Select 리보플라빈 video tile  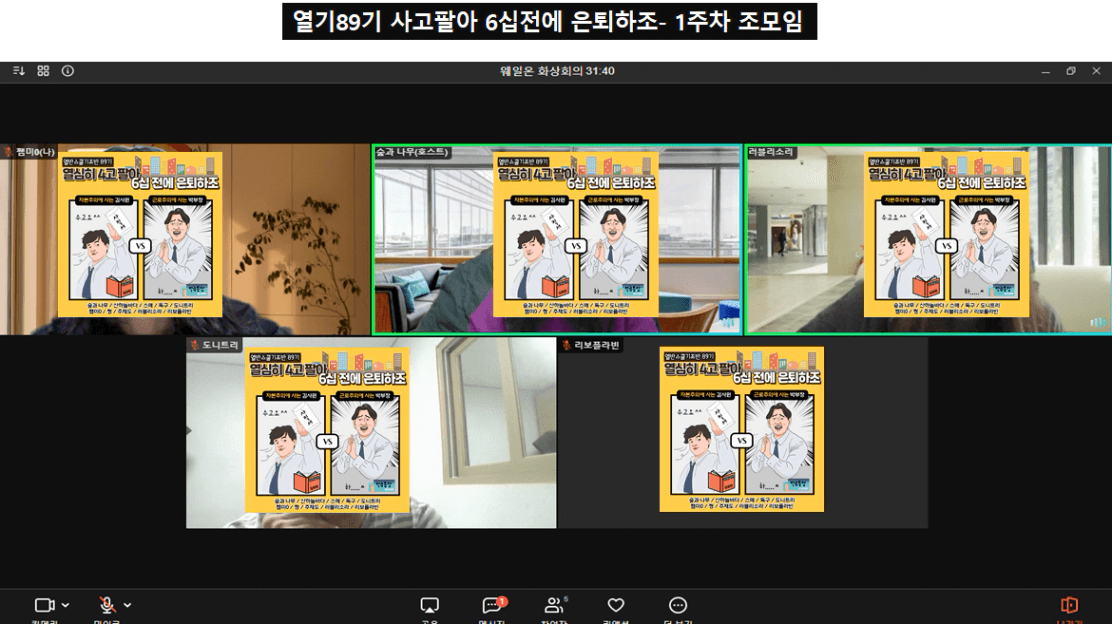point(743,433)
